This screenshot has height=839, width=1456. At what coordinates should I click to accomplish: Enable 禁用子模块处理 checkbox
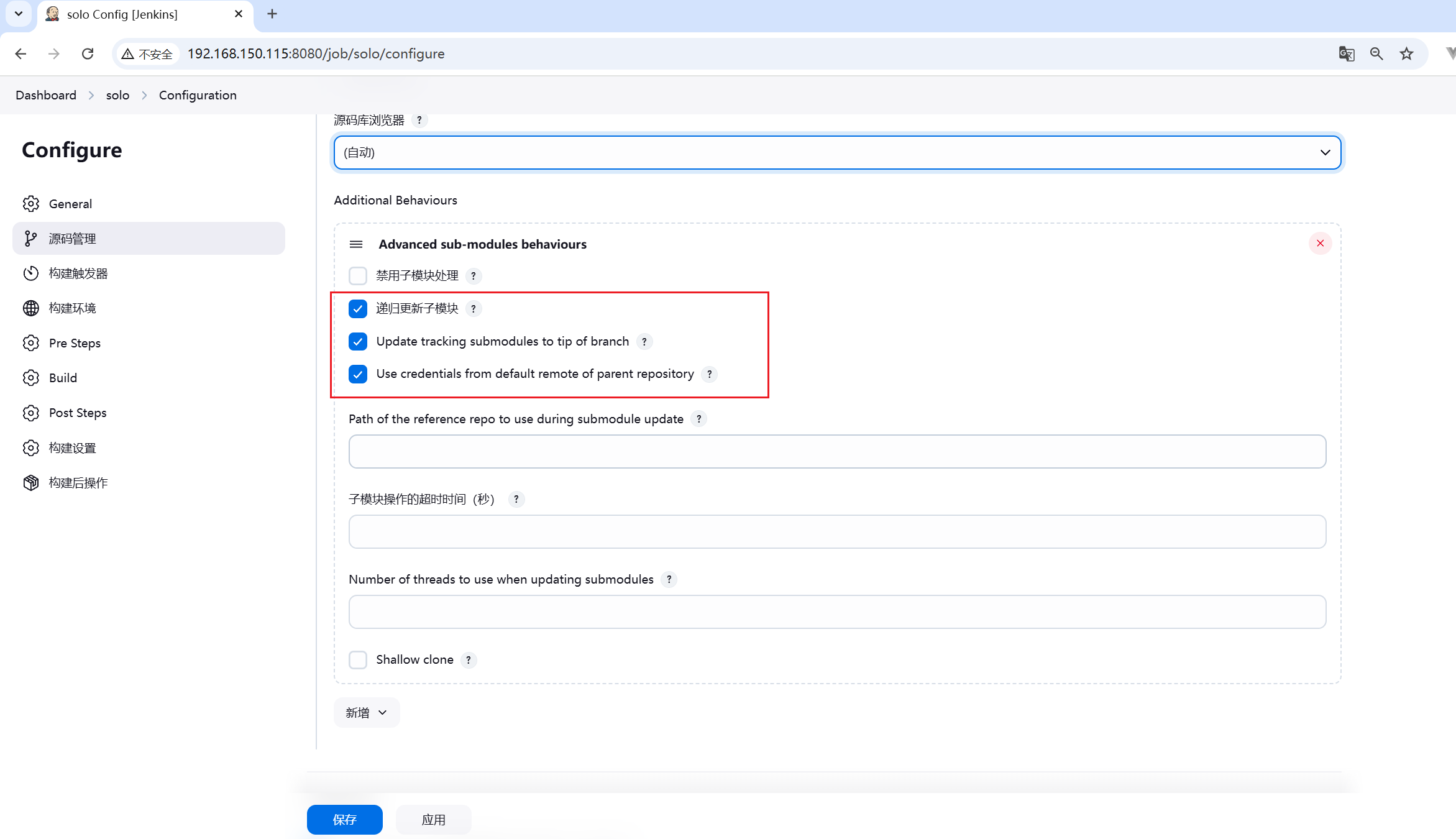coord(358,276)
